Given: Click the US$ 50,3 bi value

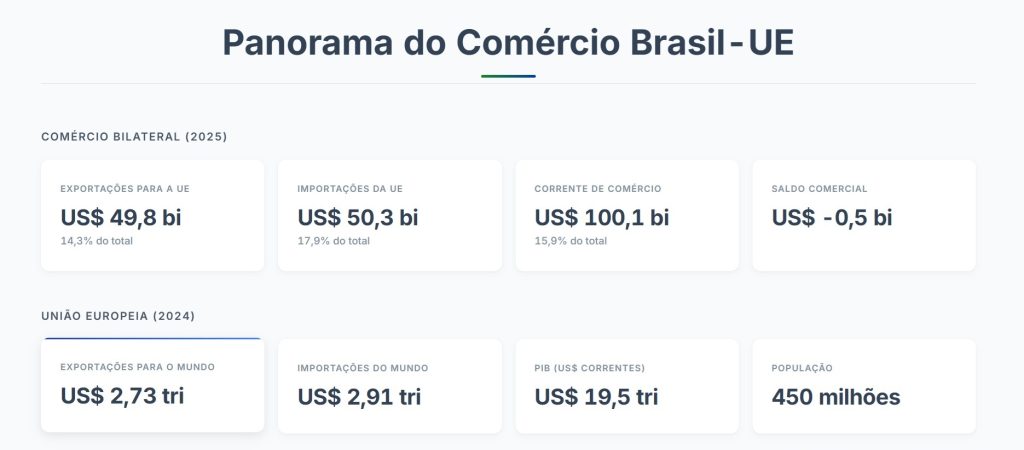Looking at the screenshot, I should 358,217.
